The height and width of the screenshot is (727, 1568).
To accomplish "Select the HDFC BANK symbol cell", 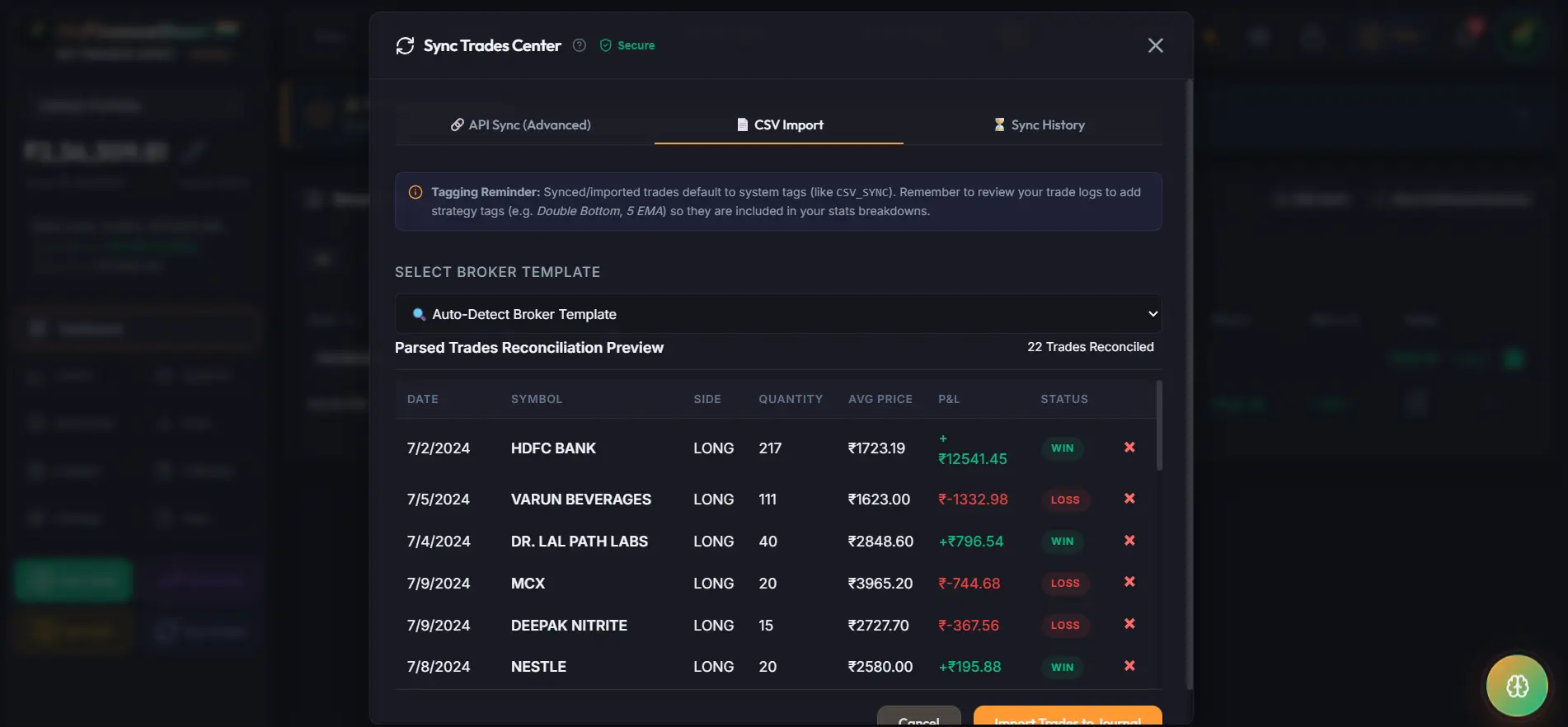I will 553,448.
